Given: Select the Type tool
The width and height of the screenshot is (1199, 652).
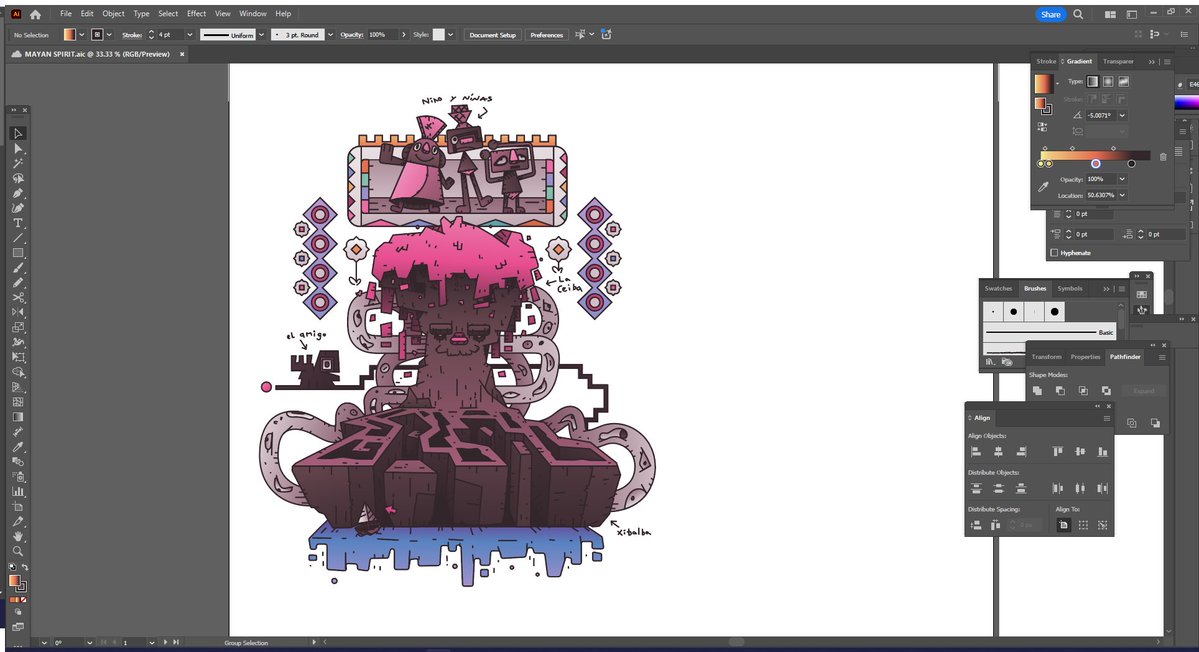Looking at the screenshot, I should [x=18, y=223].
